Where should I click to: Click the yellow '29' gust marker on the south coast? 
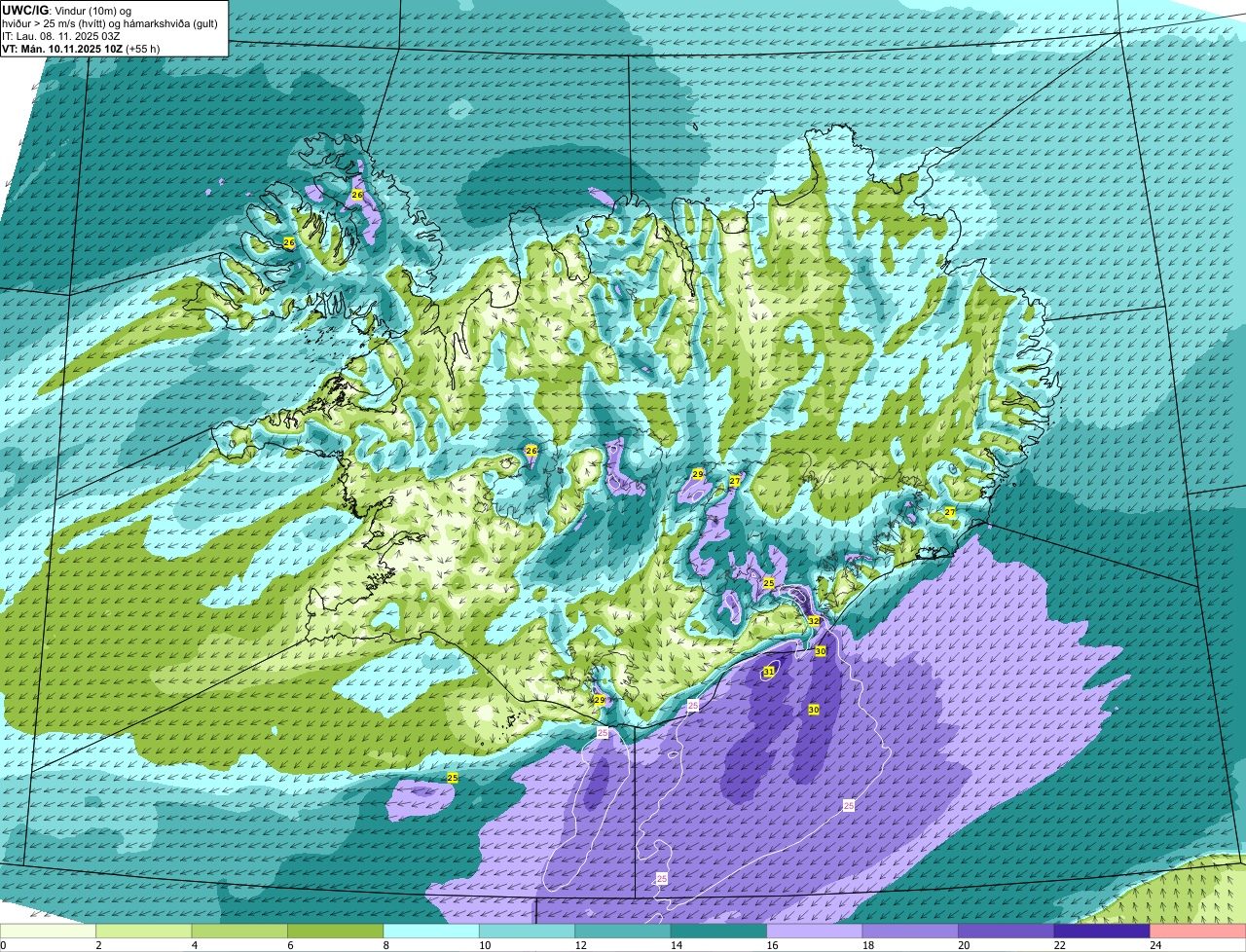[x=600, y=700]
